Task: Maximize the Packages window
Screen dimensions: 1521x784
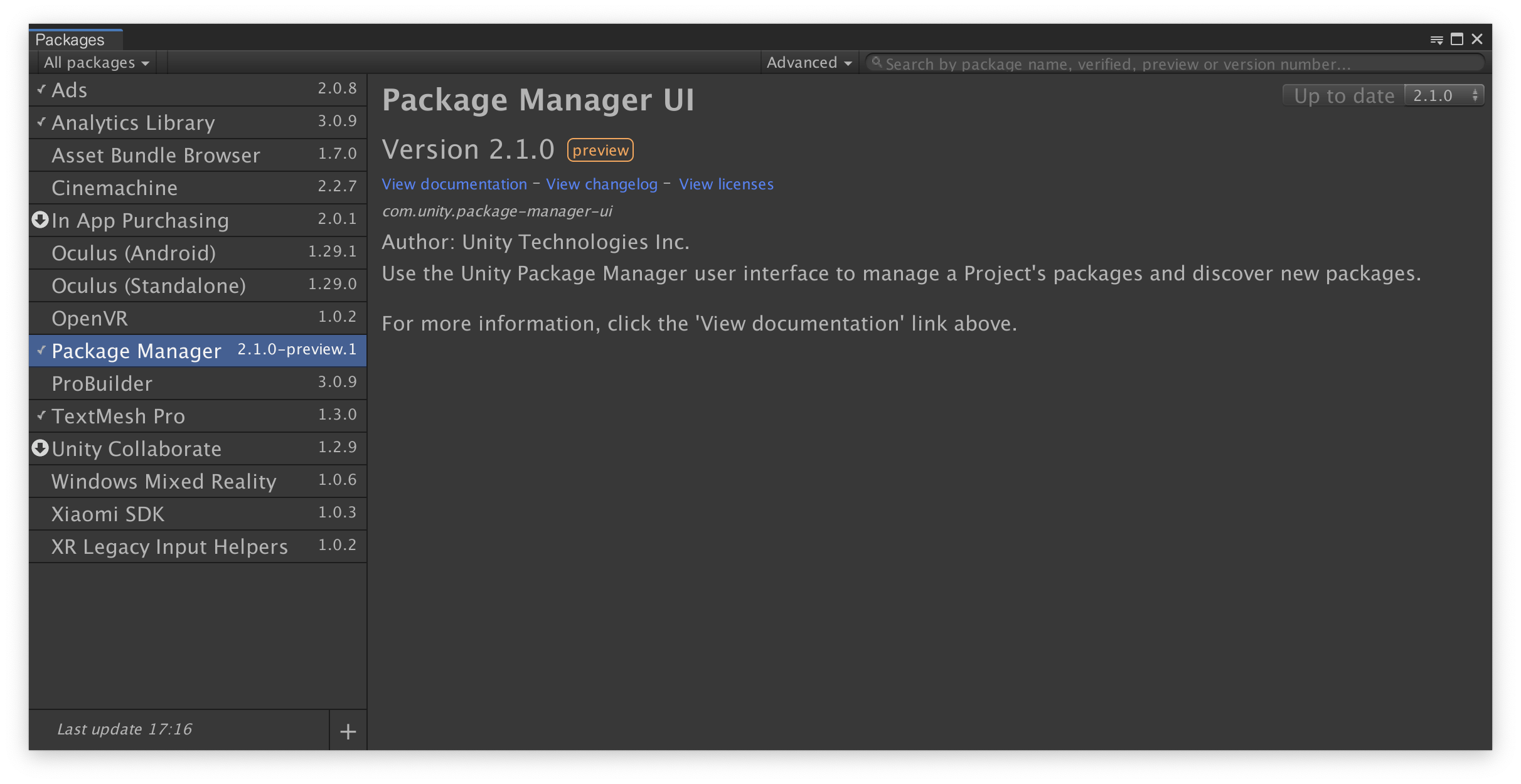Action: [1457, 40]
